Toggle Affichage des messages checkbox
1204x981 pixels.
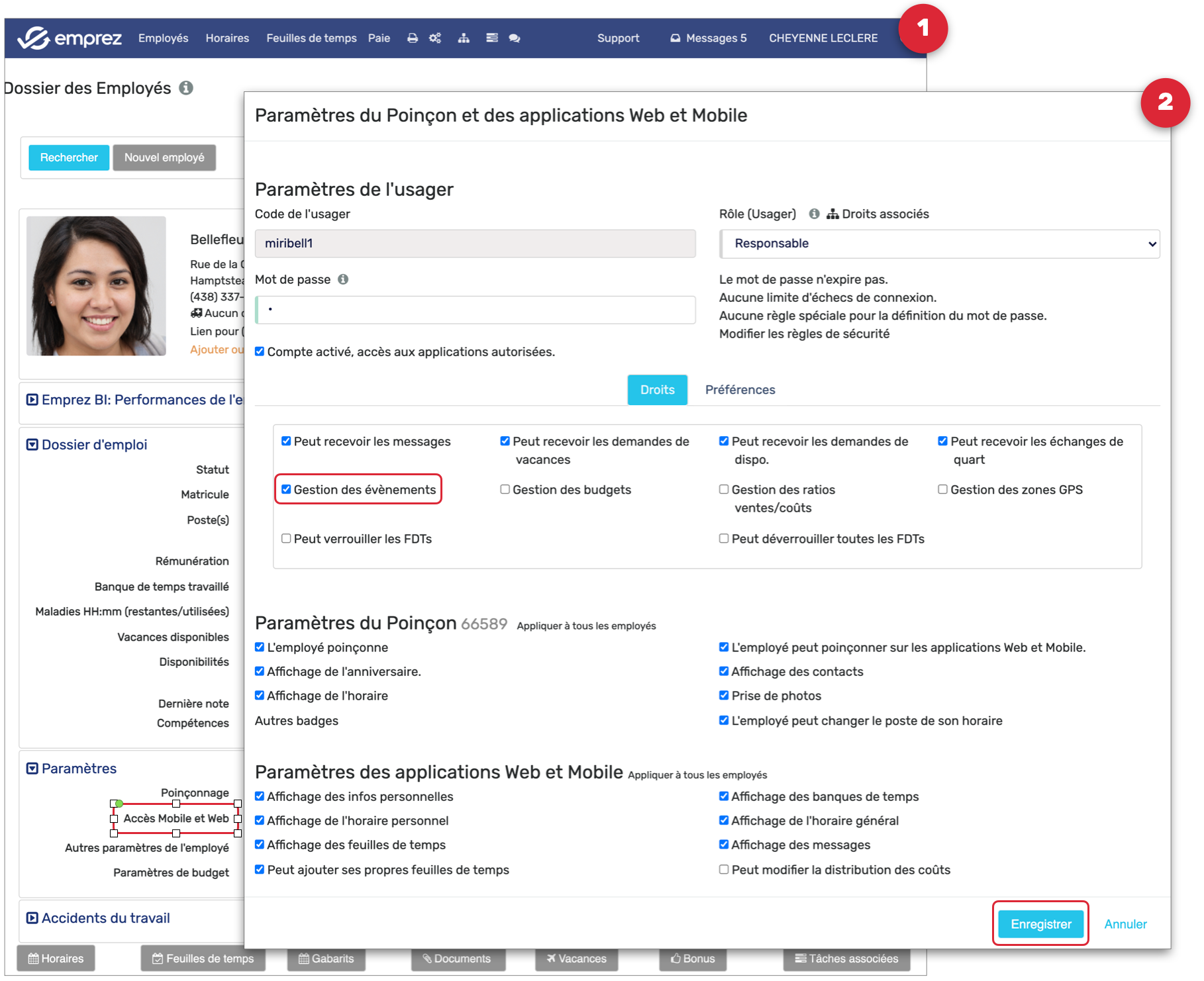724,845
